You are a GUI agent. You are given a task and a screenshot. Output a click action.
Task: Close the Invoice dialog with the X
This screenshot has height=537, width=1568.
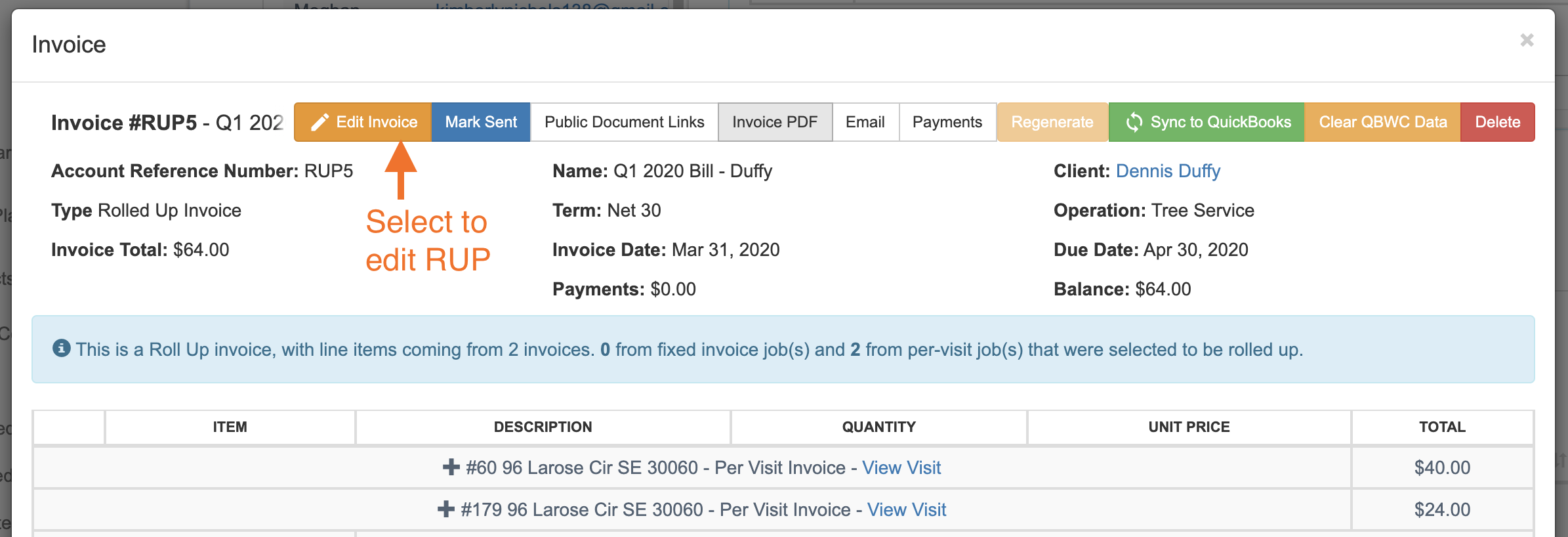point(1527,41)
